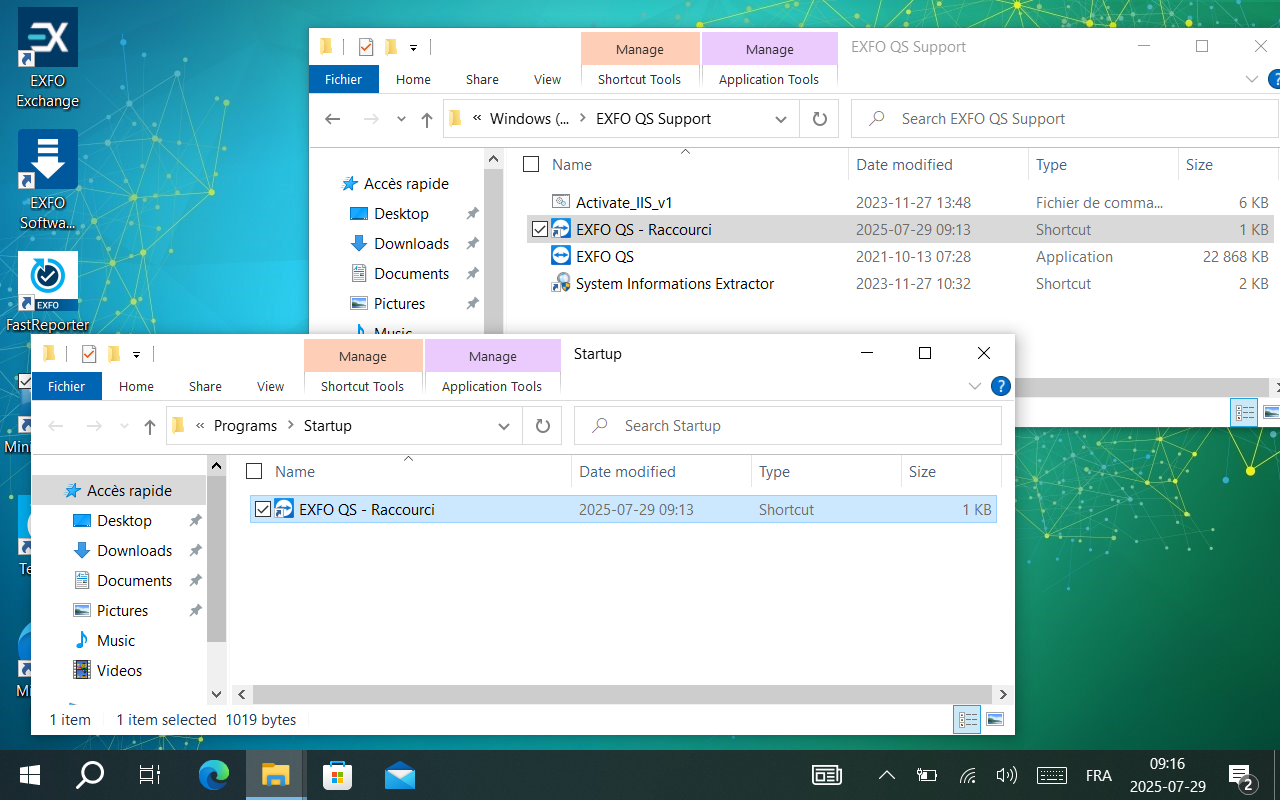Switch Startup window to details view
Screen dimensions: 1280x800
tap(967, 719)
